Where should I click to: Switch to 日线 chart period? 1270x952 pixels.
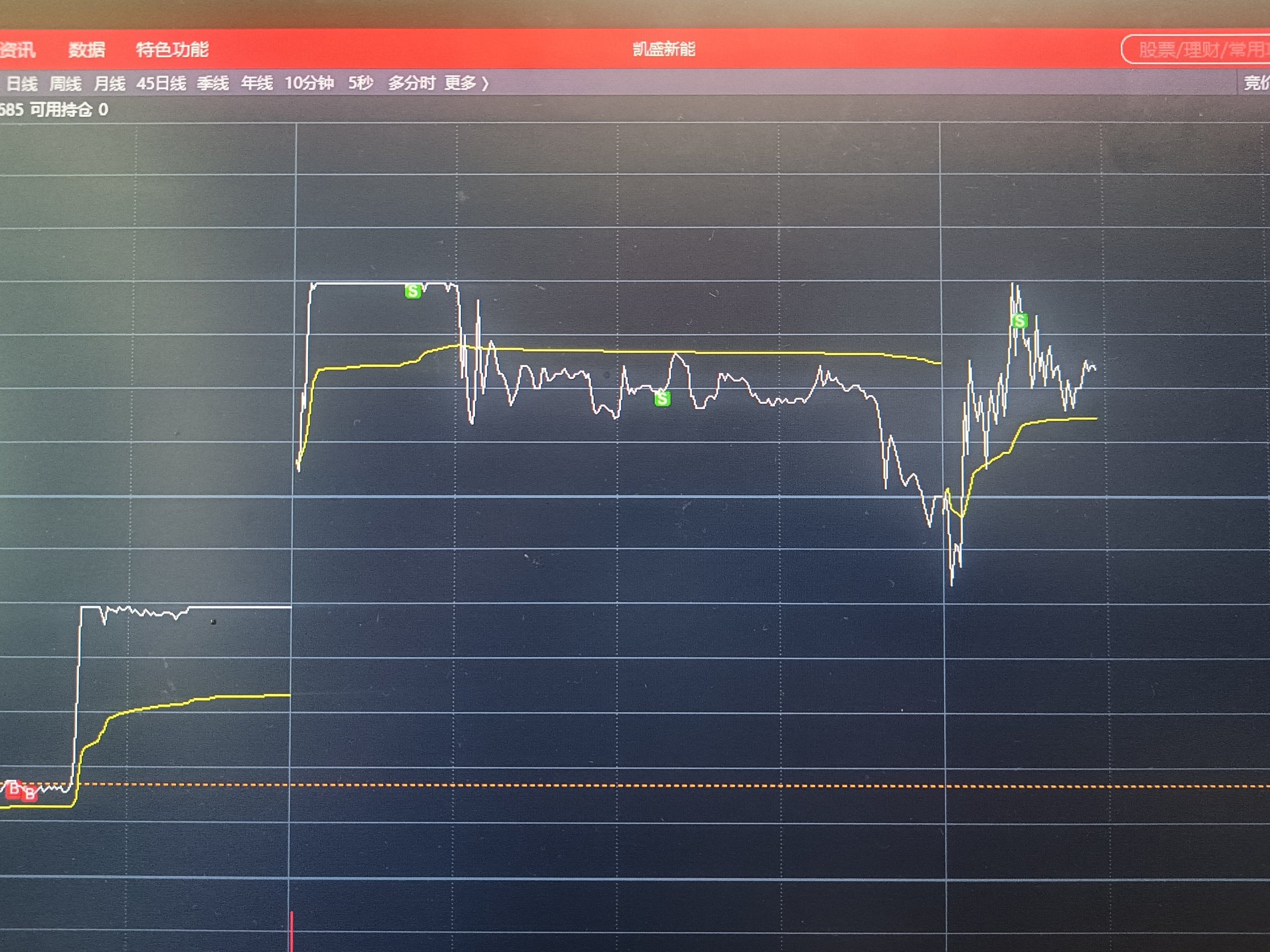[x=21, y=84]
